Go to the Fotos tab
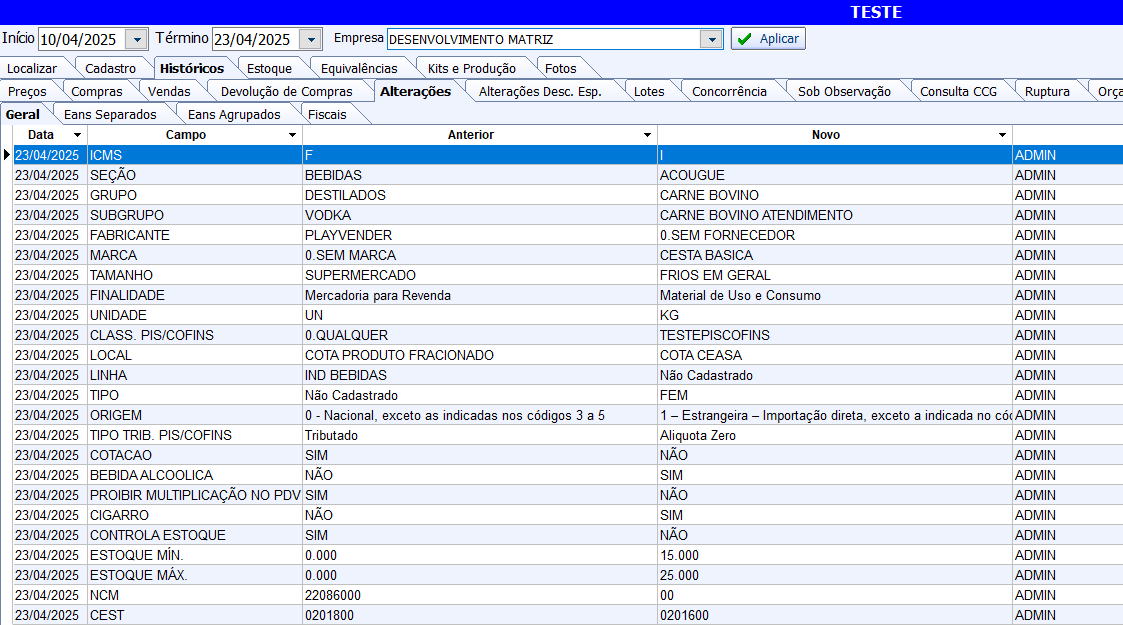Image resolution: width=1123 pixels, height=625 pixels. 561,69
